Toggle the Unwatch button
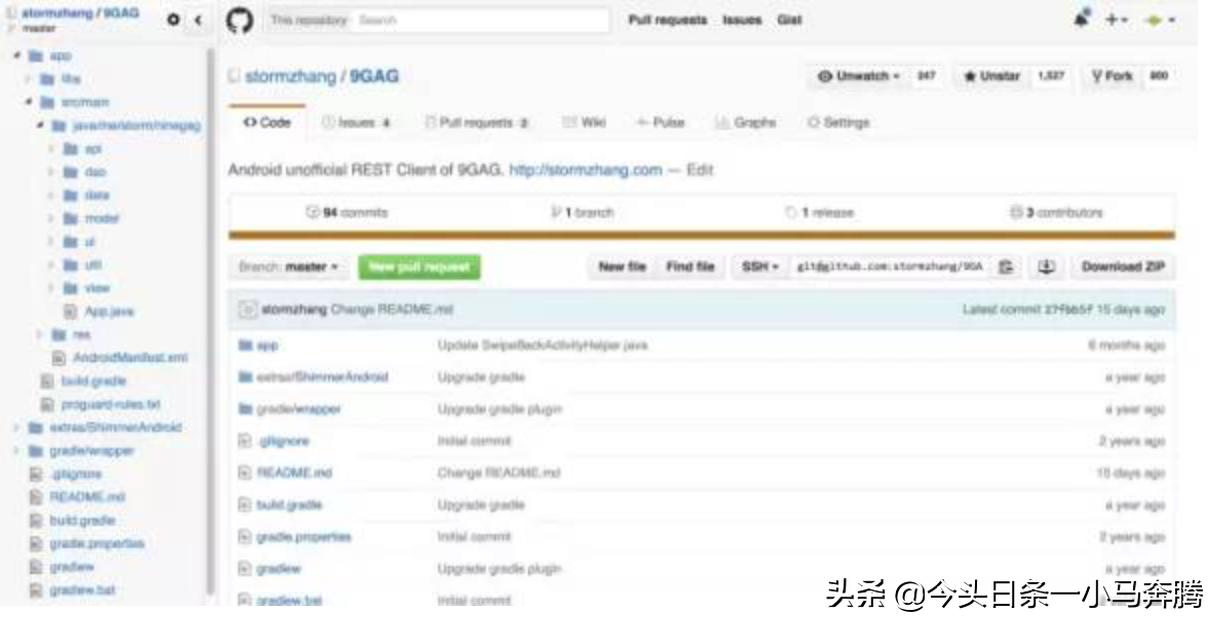Image resolution: width=1222 pixels, height=628 pixels. point(858,76)
